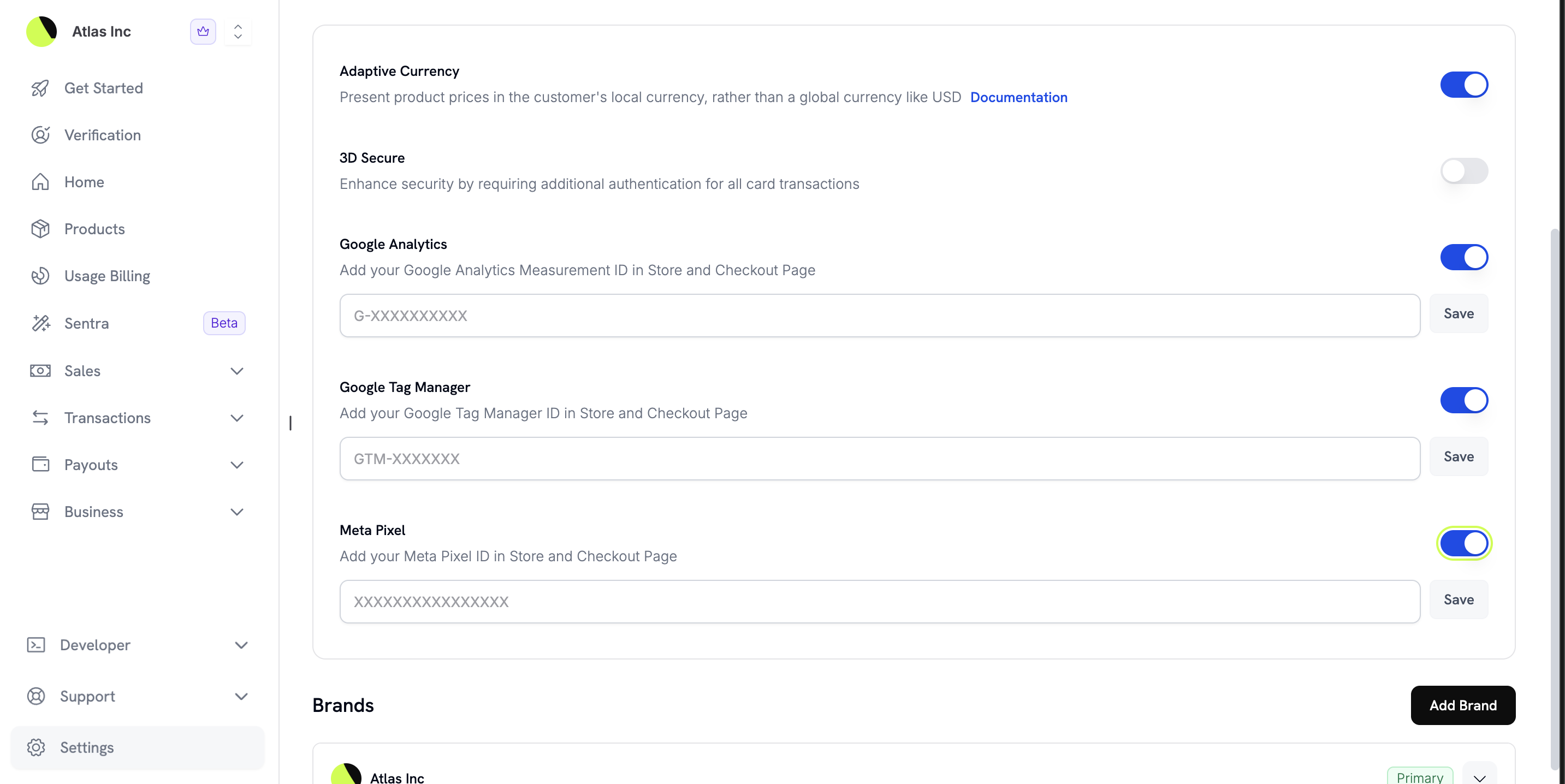The width and height of the screenshot is (1565, 784).
Task: Select Usage Billing in sidebar
Action: click(x=107, y=275)
